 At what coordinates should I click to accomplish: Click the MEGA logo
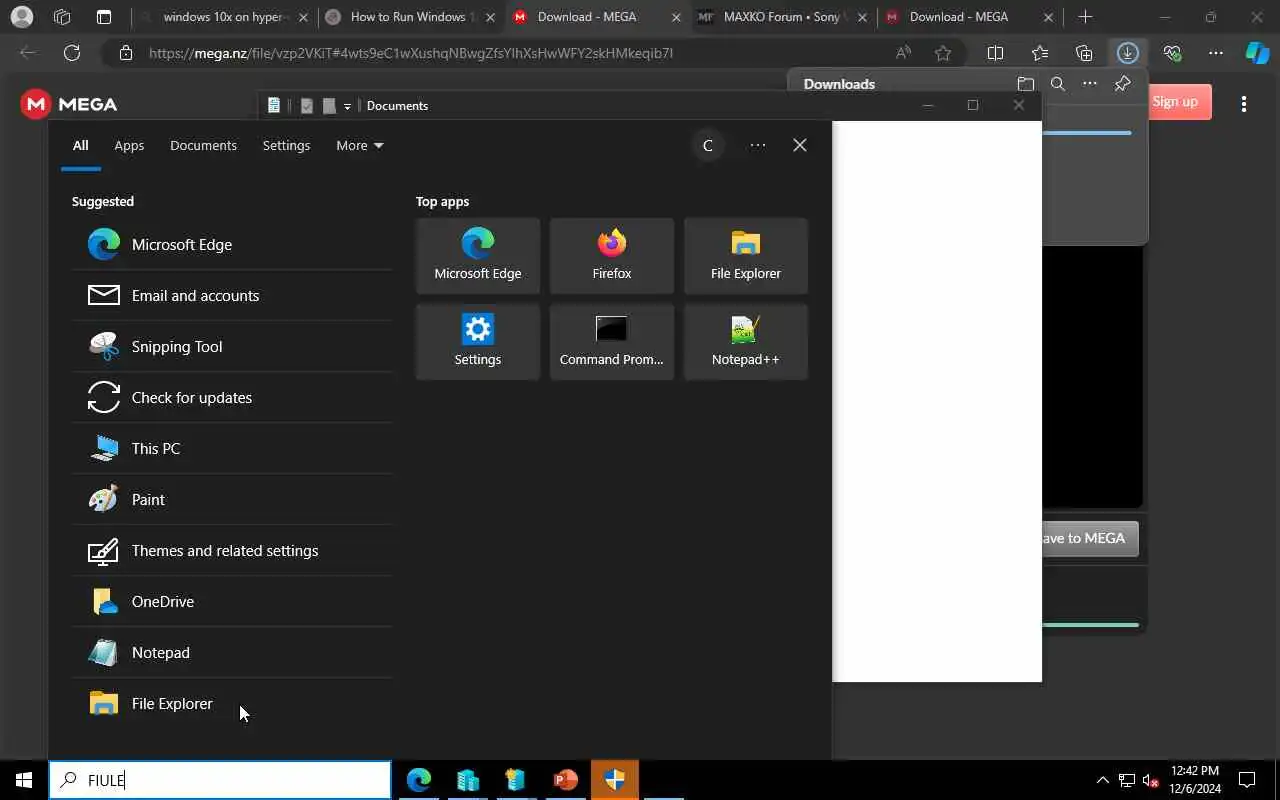click(69, 104)
